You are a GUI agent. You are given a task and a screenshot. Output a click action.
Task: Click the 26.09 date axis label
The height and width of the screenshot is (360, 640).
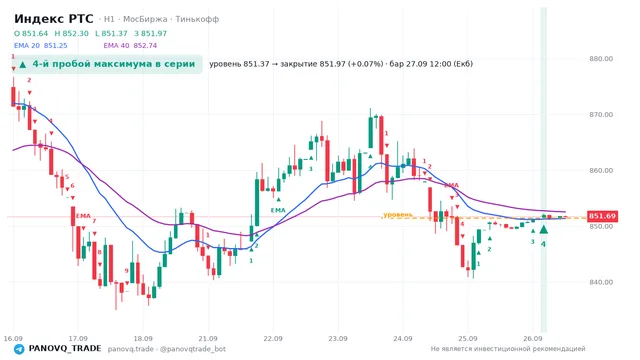click(532, 339)
